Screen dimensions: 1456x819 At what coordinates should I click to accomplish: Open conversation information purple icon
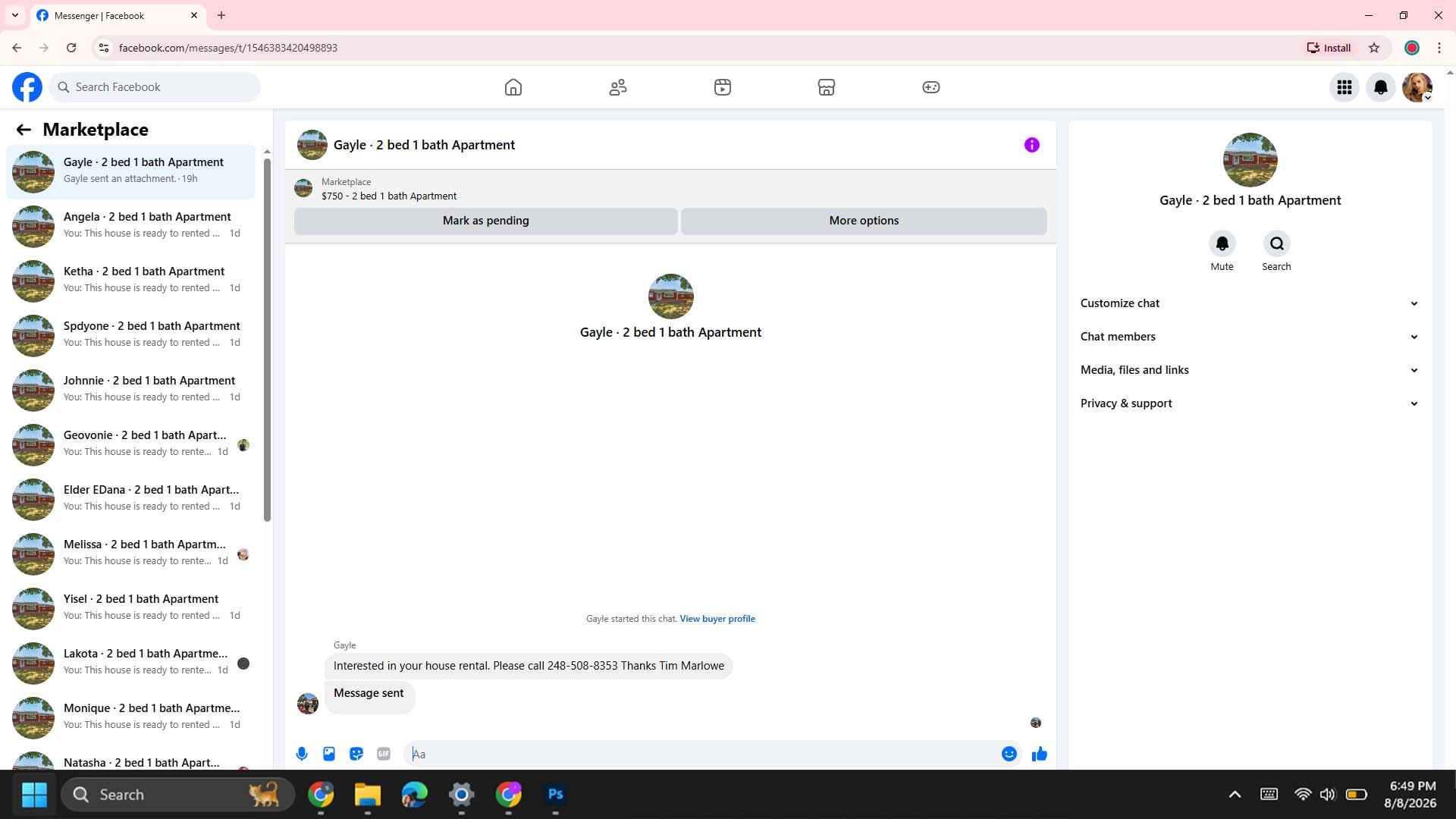(x=1032, y=145)
